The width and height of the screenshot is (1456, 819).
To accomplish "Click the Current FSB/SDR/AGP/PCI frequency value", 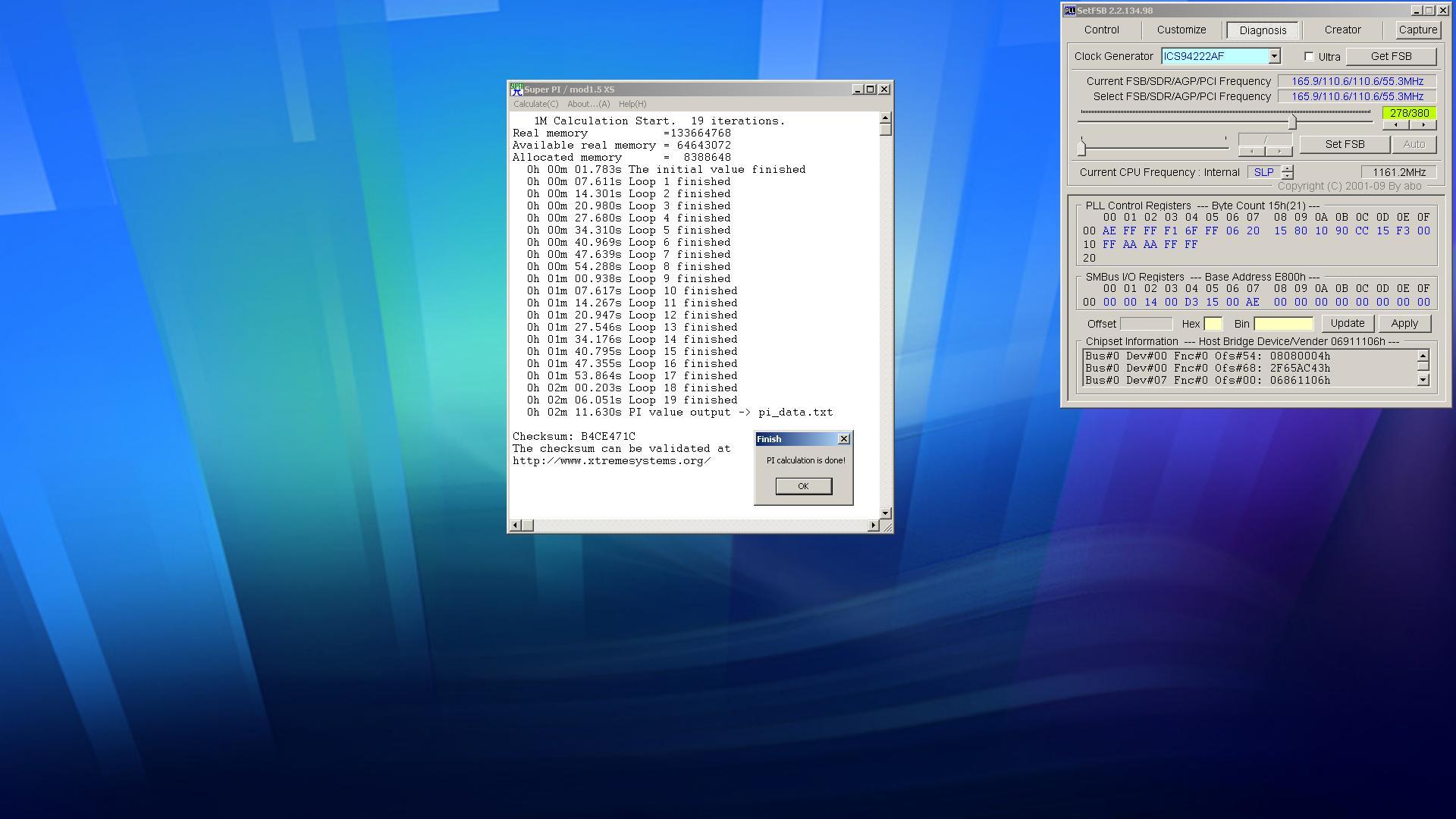I will coord(1357,81).
